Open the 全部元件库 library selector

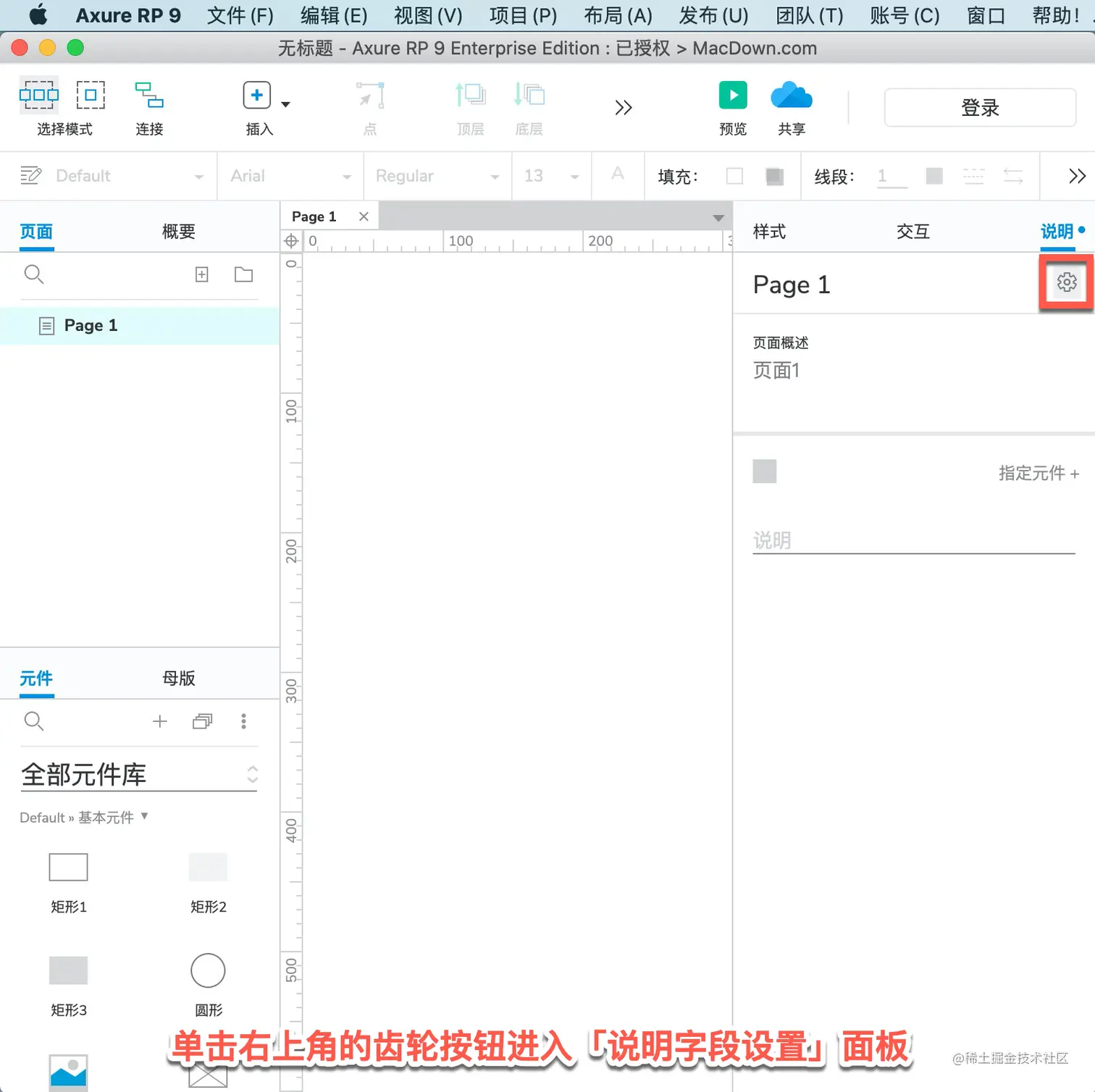tap(139, 775)
